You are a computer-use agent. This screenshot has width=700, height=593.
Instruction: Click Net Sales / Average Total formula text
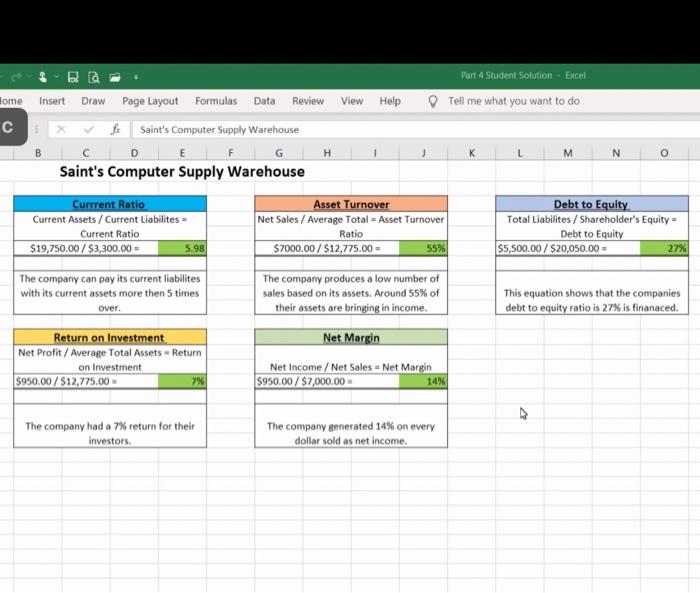click(x=351, y=226)
